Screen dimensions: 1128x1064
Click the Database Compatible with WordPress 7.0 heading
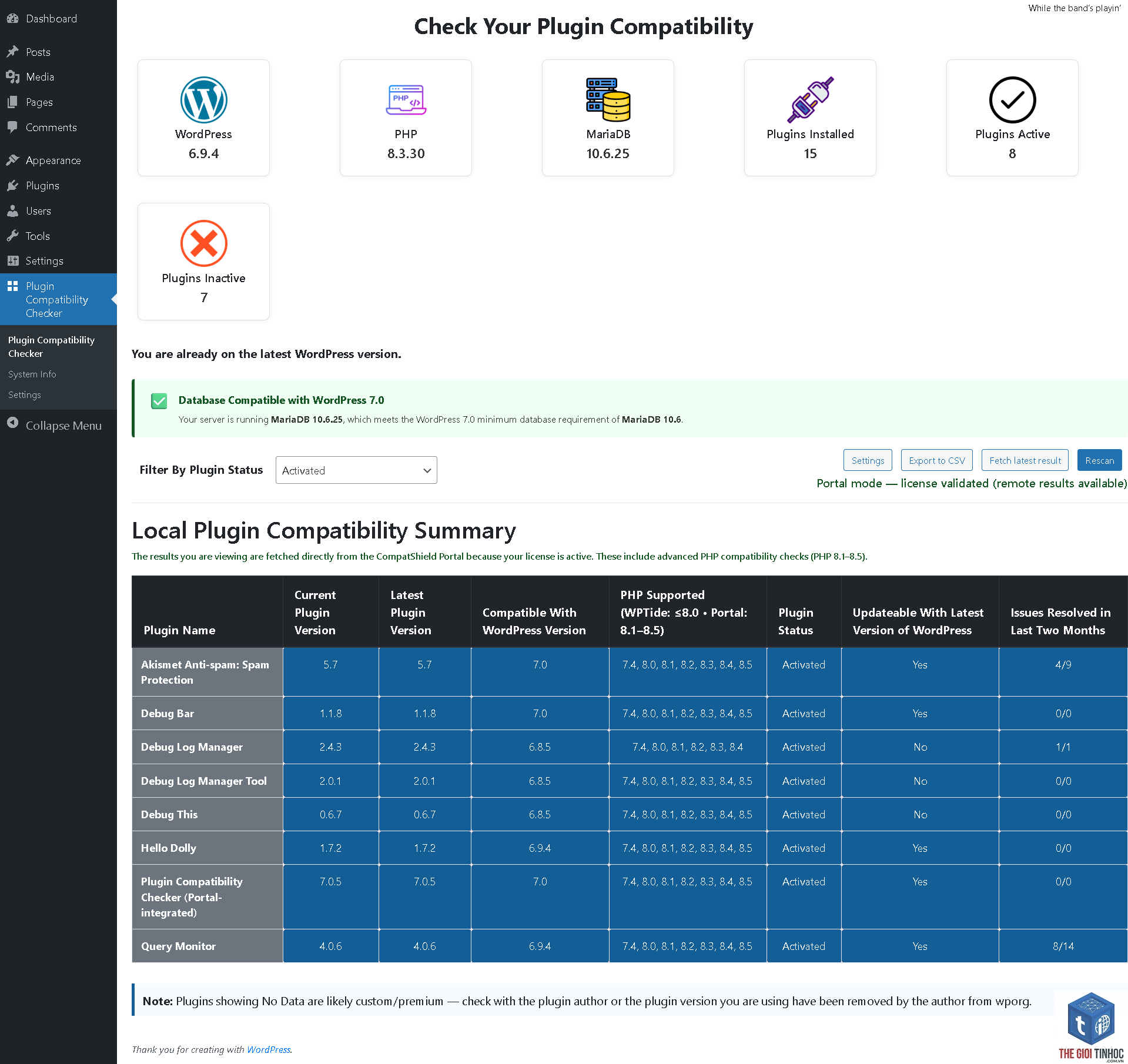(x=282, y=400)
